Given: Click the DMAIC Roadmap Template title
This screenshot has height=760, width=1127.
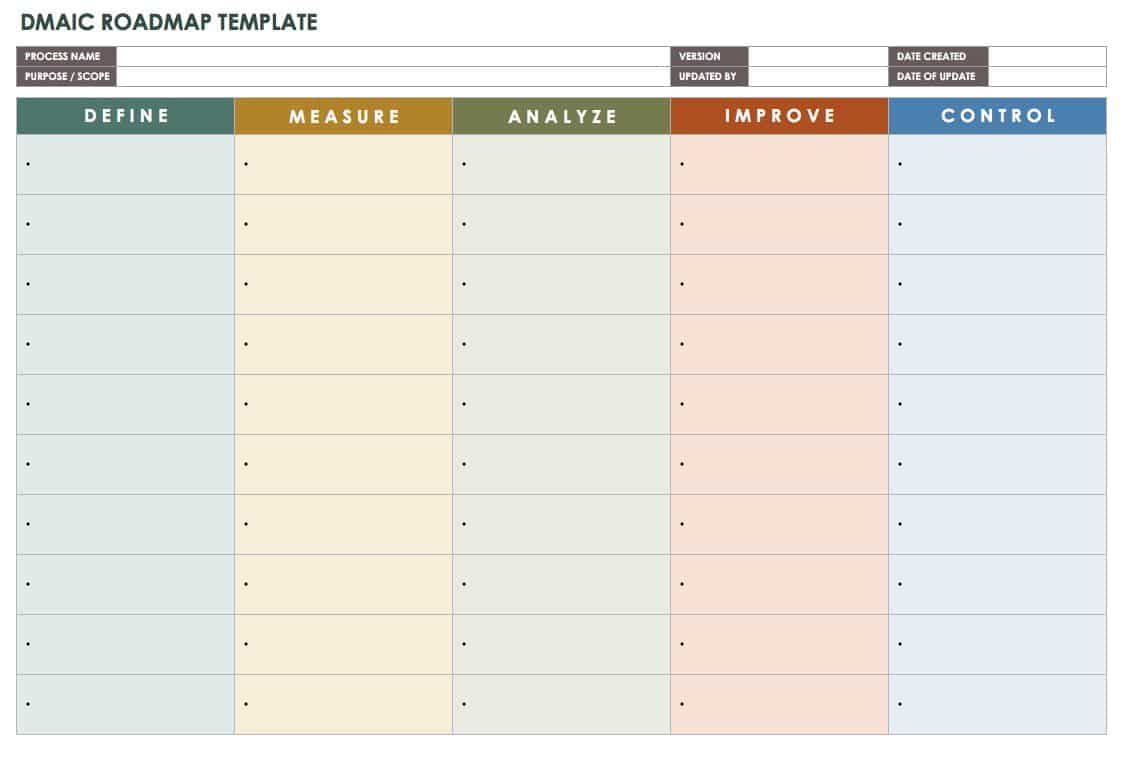Looking at the screenshot, I should tap(168, 22).
